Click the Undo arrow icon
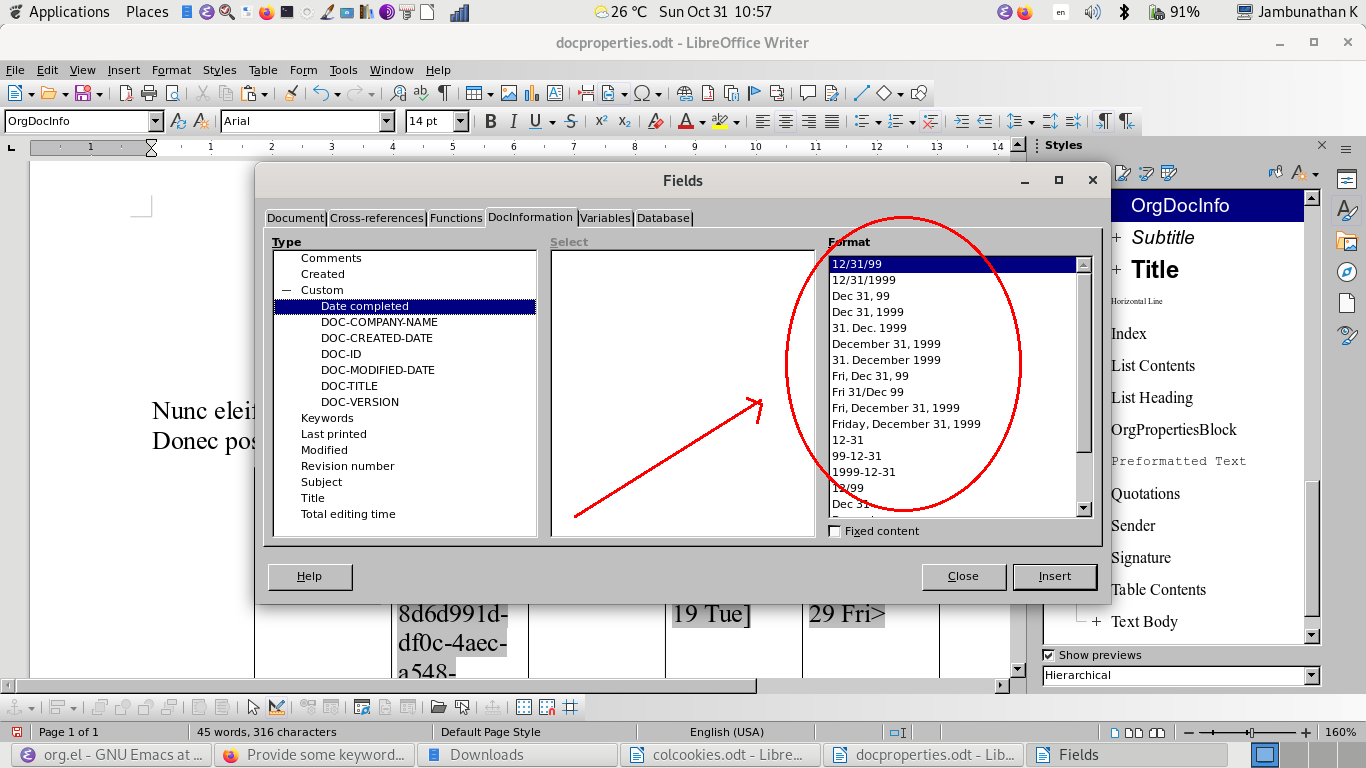The image size is (1366, 768). 320,94
